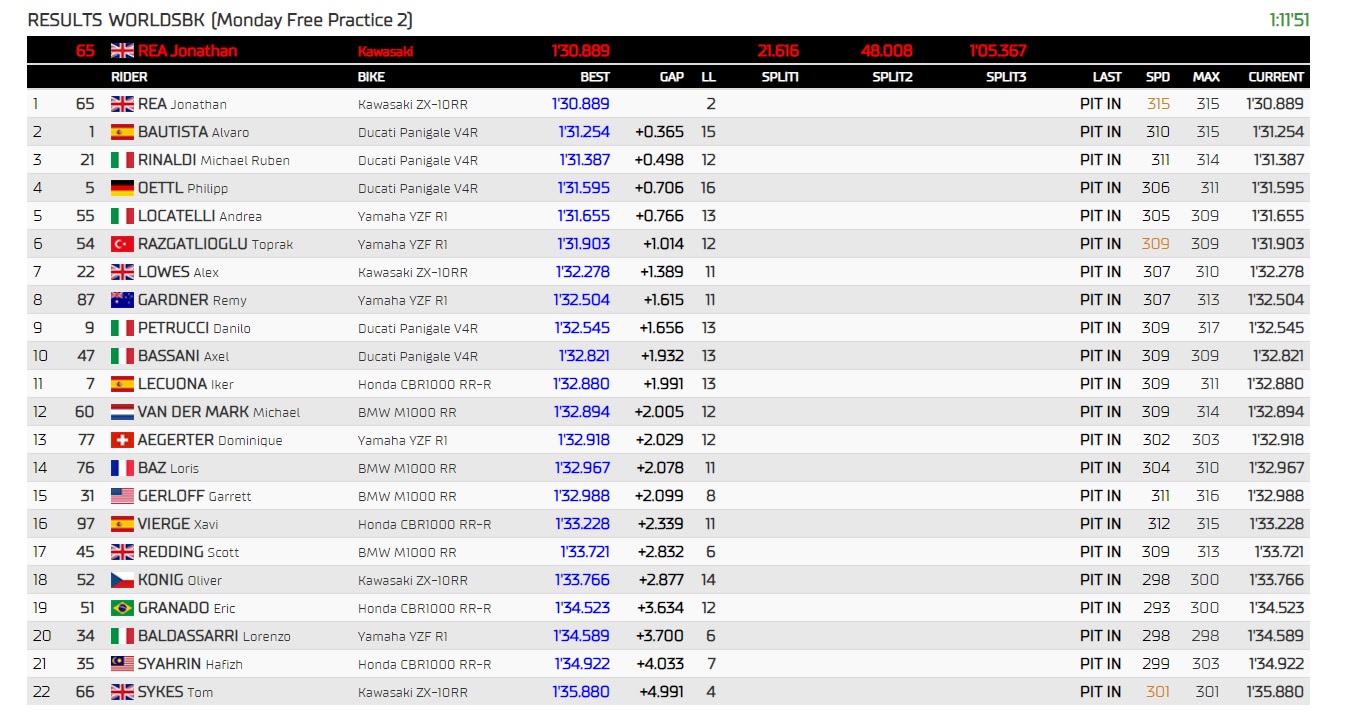Click best lap time 1'35.880 in blue
Image resolution: width=1345 pixels, height=721 pixels.
581,691
